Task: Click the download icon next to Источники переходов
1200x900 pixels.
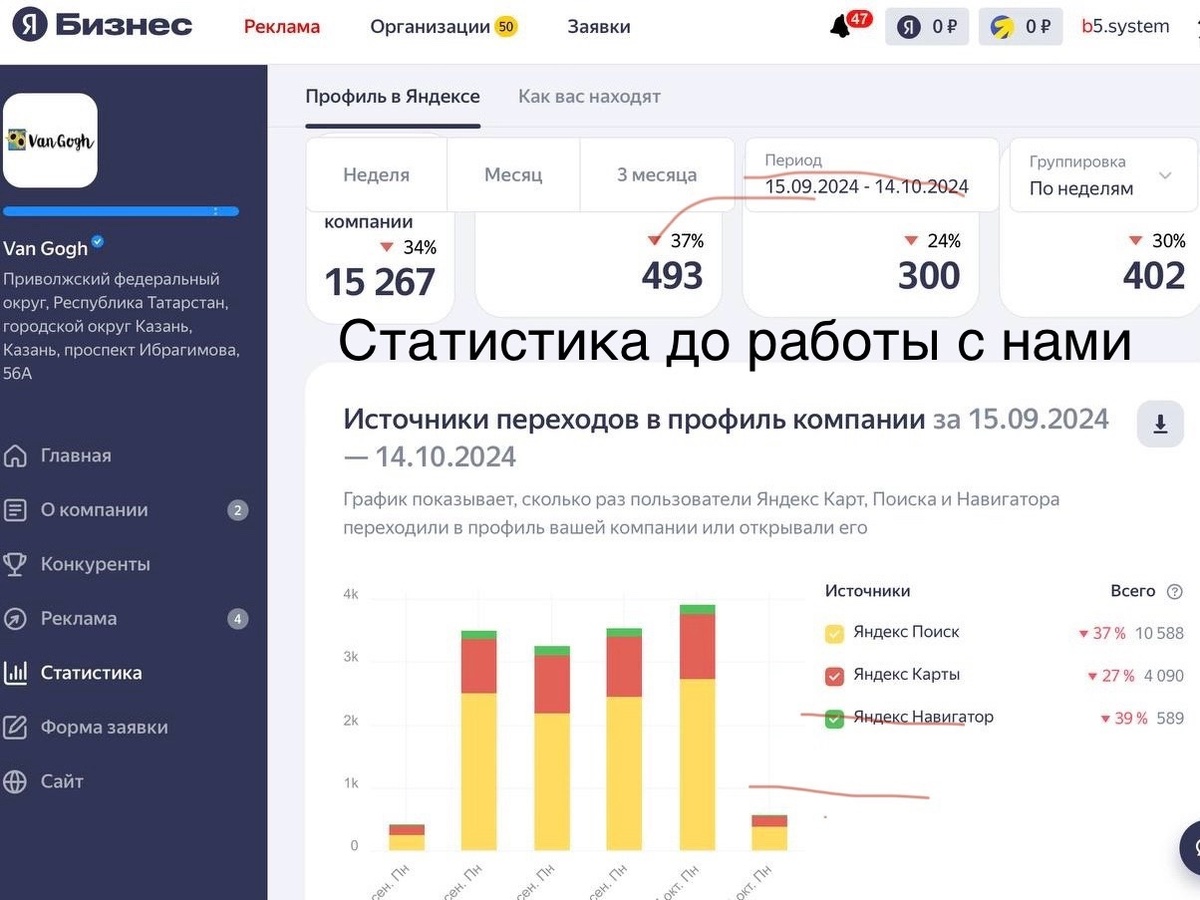Action: click(1160, 423)
